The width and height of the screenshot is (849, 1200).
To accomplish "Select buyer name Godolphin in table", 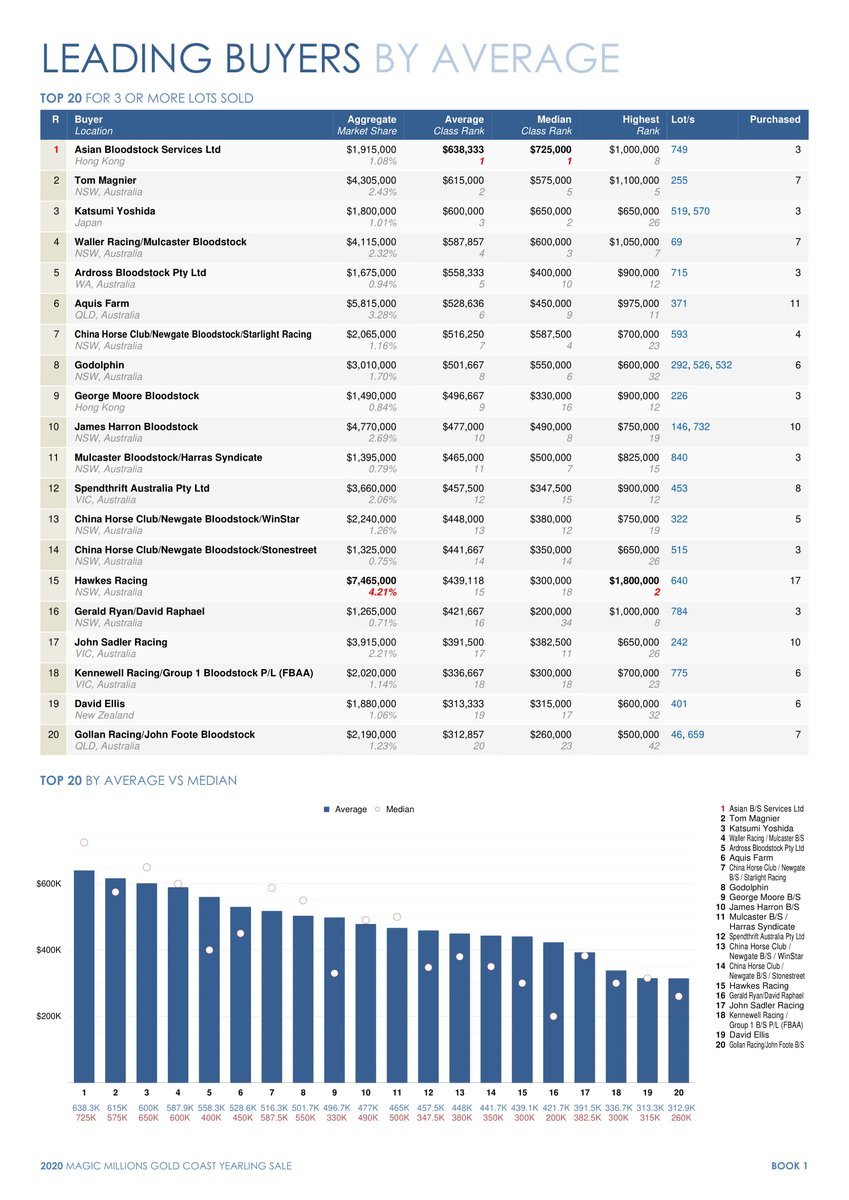I will point(99,365).
